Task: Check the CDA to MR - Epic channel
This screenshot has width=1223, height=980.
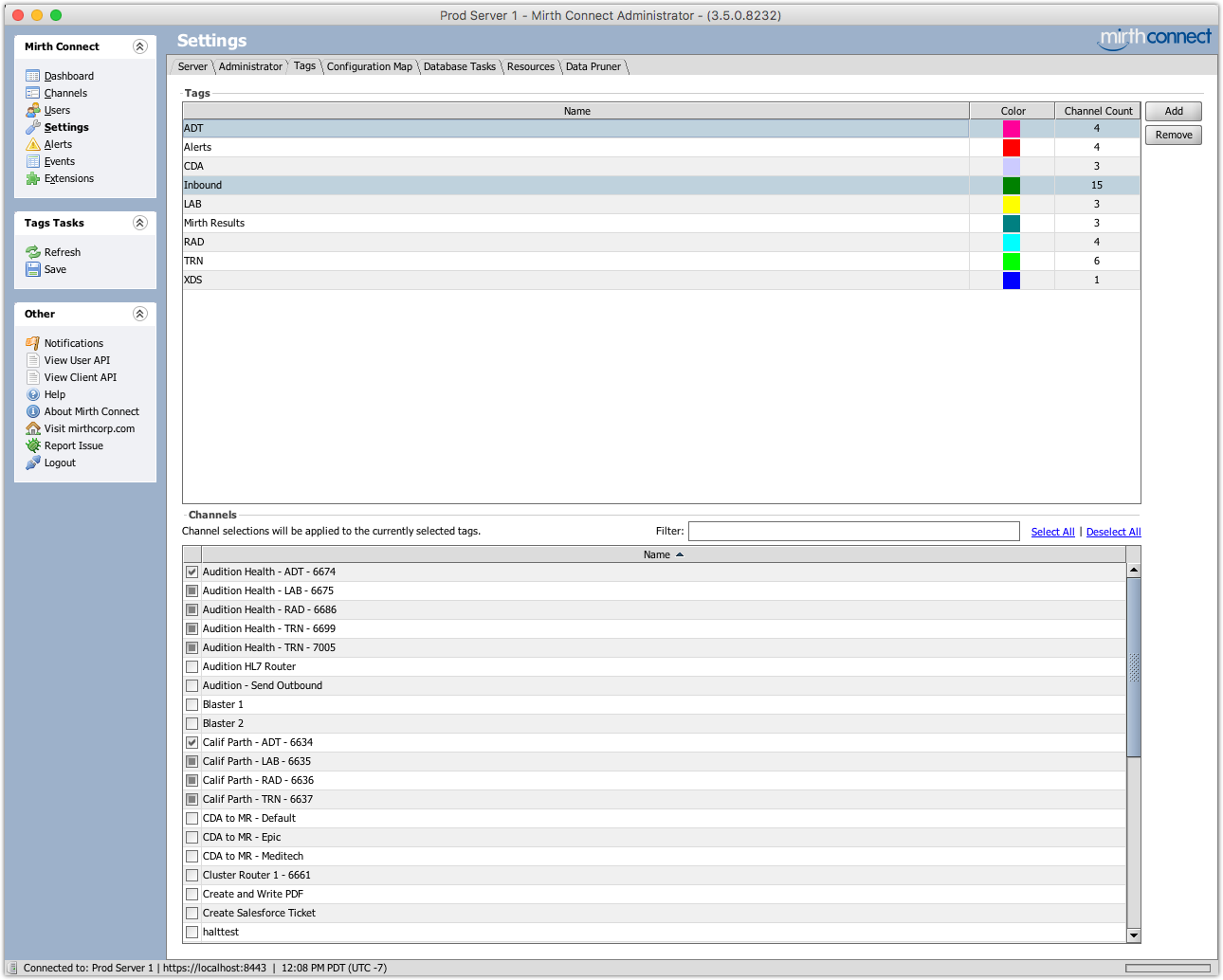Action: 192,837
